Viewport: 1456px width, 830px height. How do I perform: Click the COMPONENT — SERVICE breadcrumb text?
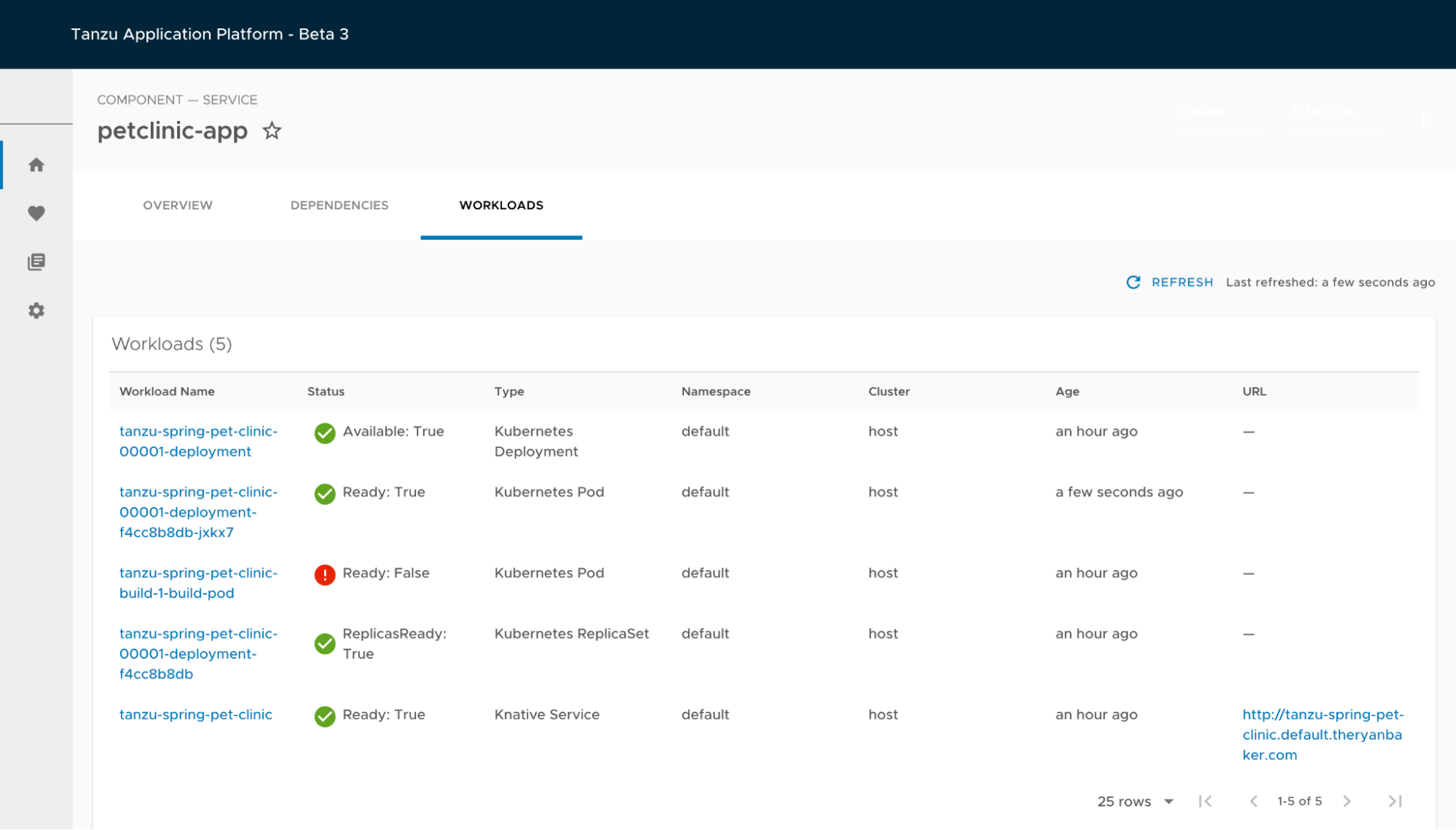[x=177, y=100]
